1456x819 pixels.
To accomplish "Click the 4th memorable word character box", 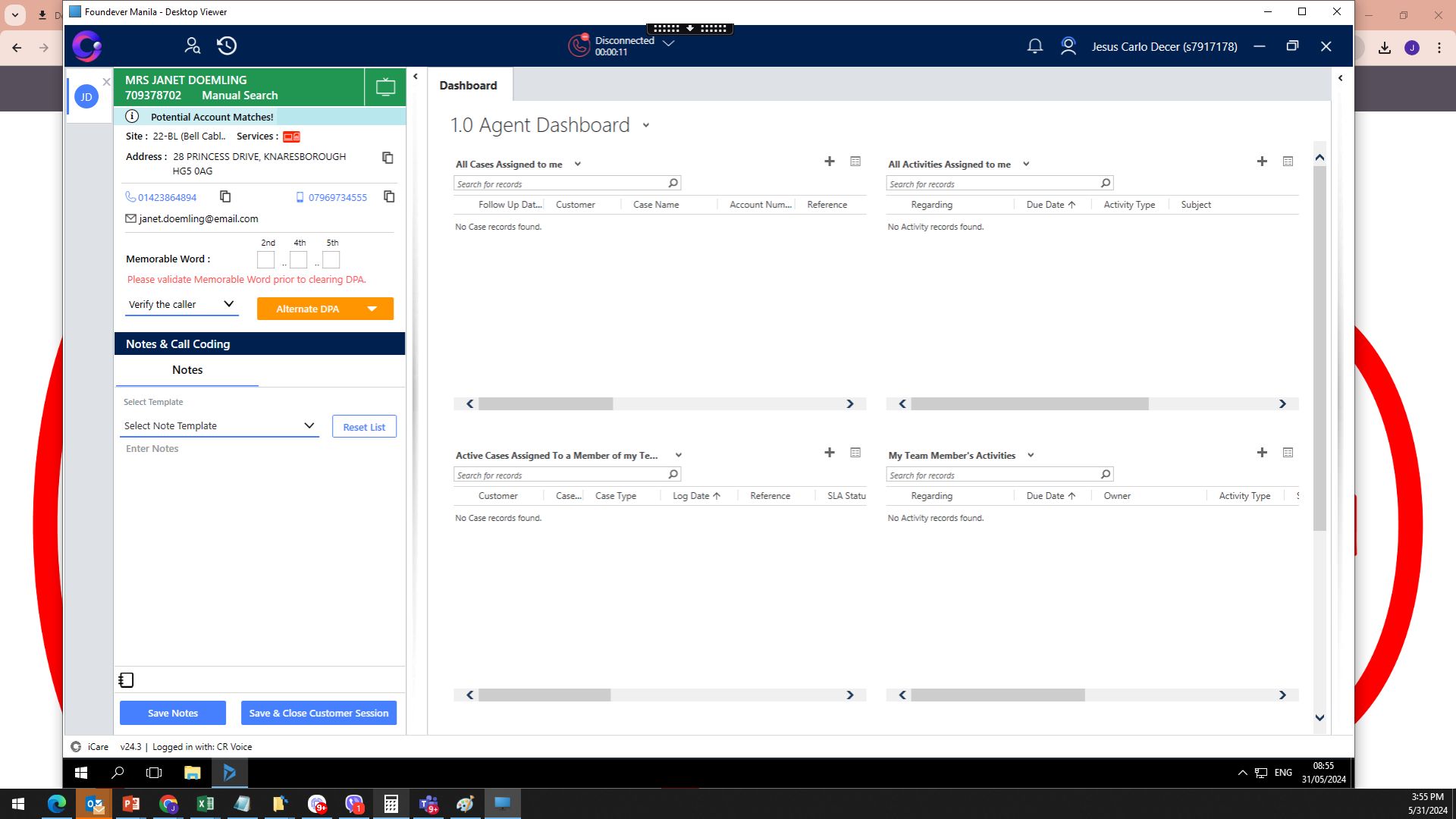I will (x=299, y=260).
